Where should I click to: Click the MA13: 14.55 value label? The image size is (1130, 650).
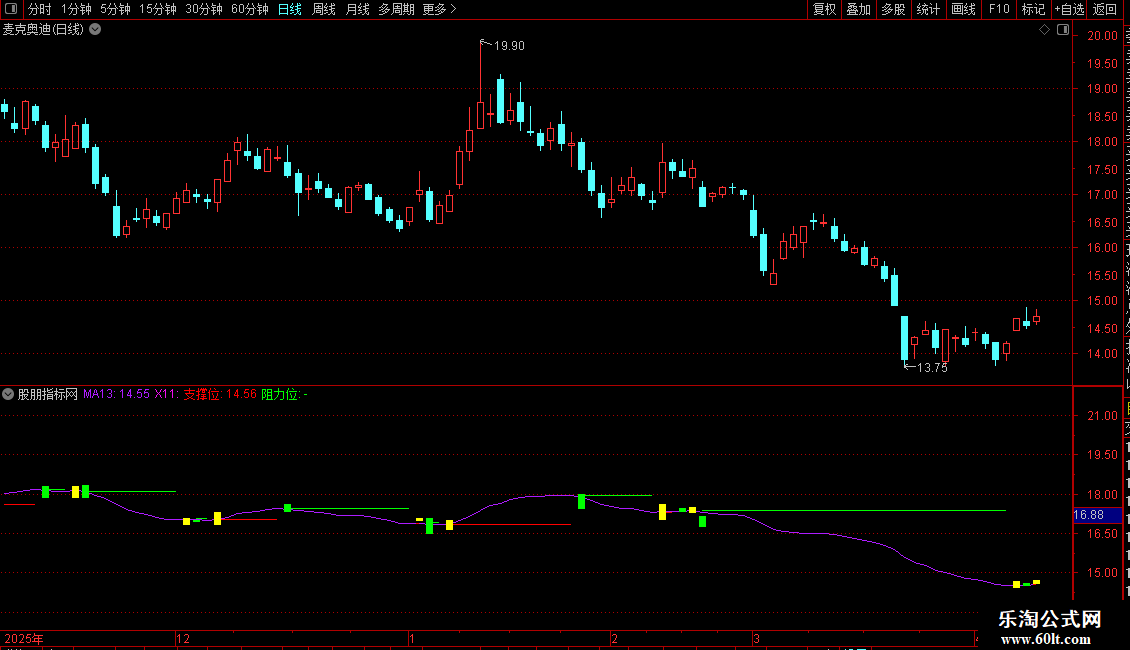(x=116, y=394)
